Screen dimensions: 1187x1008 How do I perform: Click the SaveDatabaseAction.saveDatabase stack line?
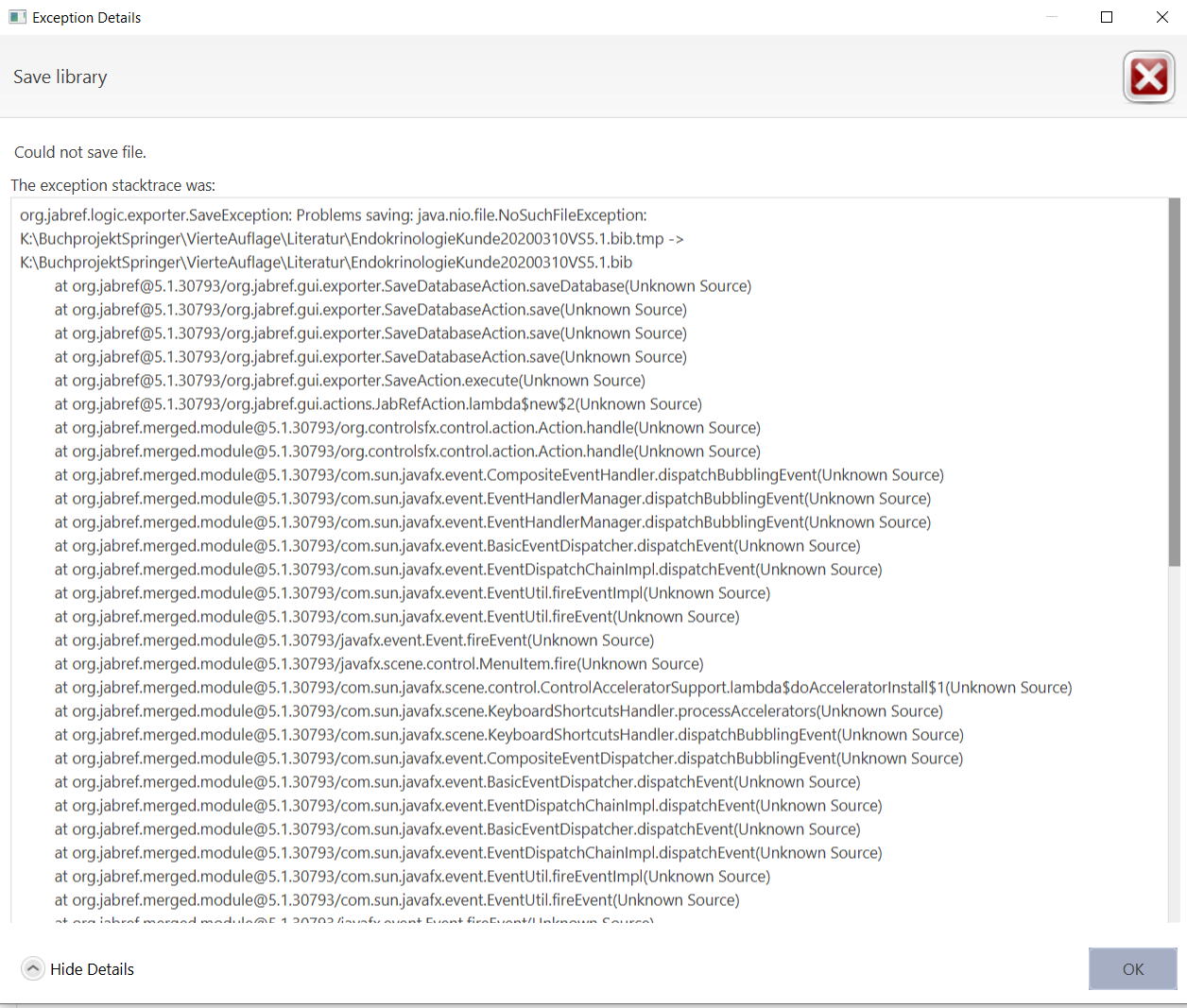(x=403, y=286)
